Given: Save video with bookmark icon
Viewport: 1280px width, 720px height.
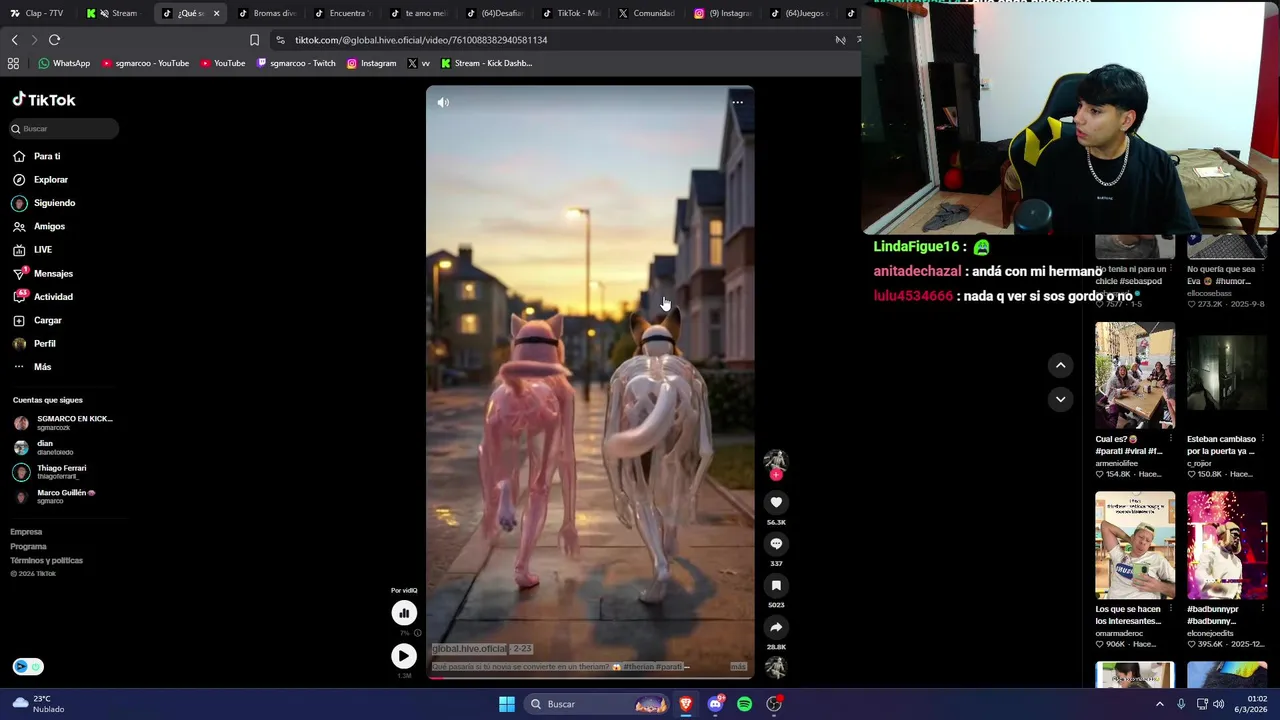Looking at the screenshot, I should click(x=776, y=585).
